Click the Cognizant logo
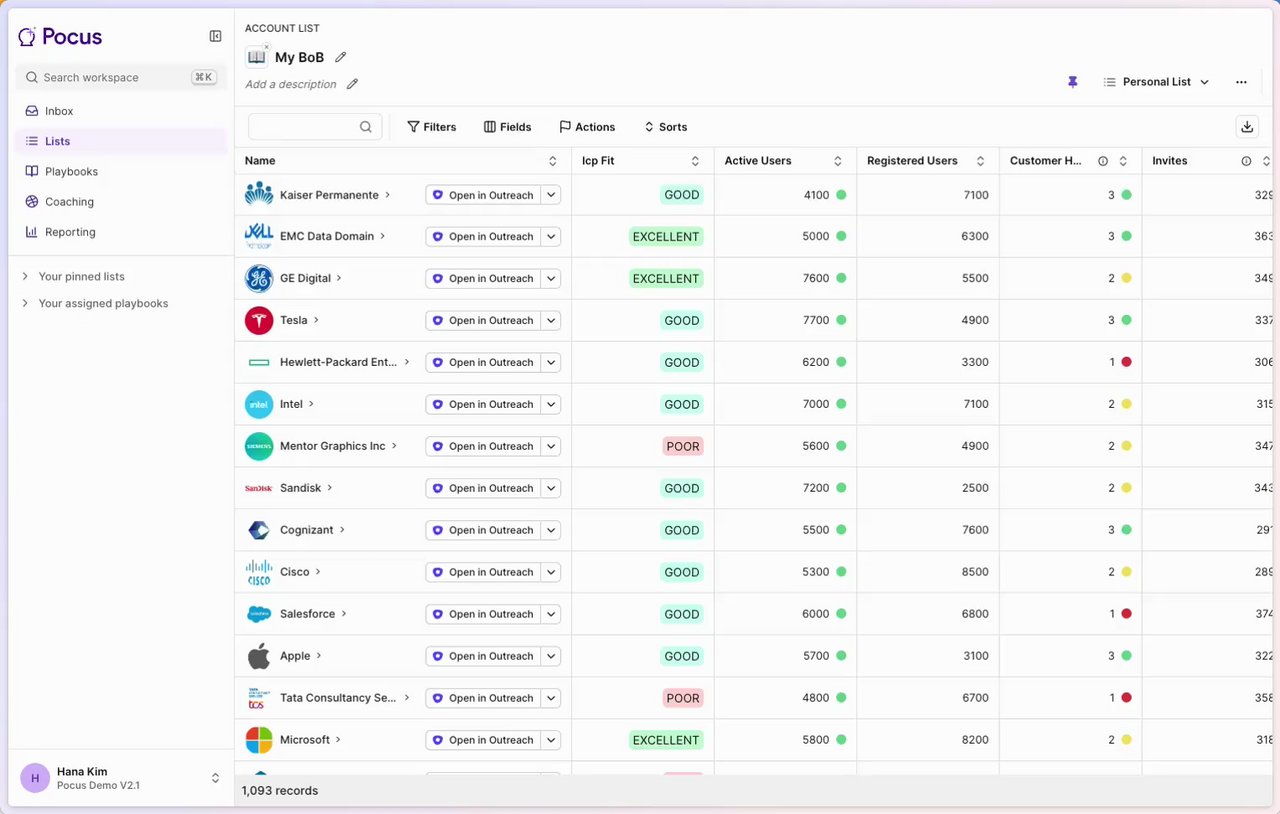The width and height of the screenshot is (1280, 814). click(259, 530)
